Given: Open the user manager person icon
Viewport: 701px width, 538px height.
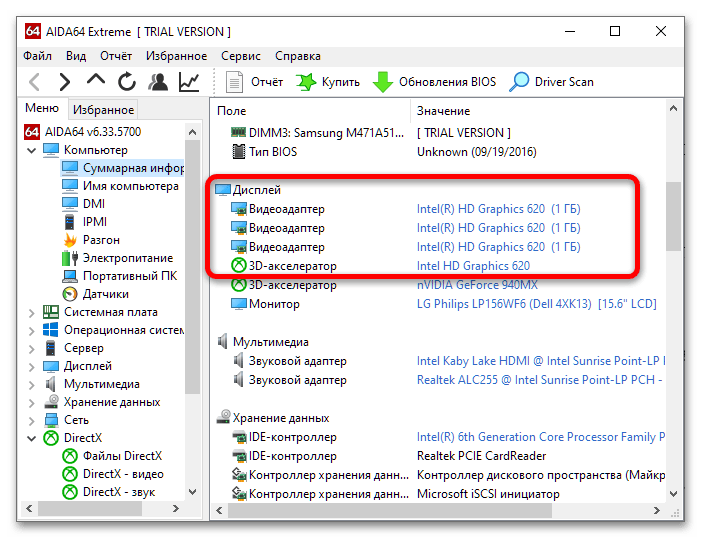Looking at the screenshot, I should (x=158, y=82).
